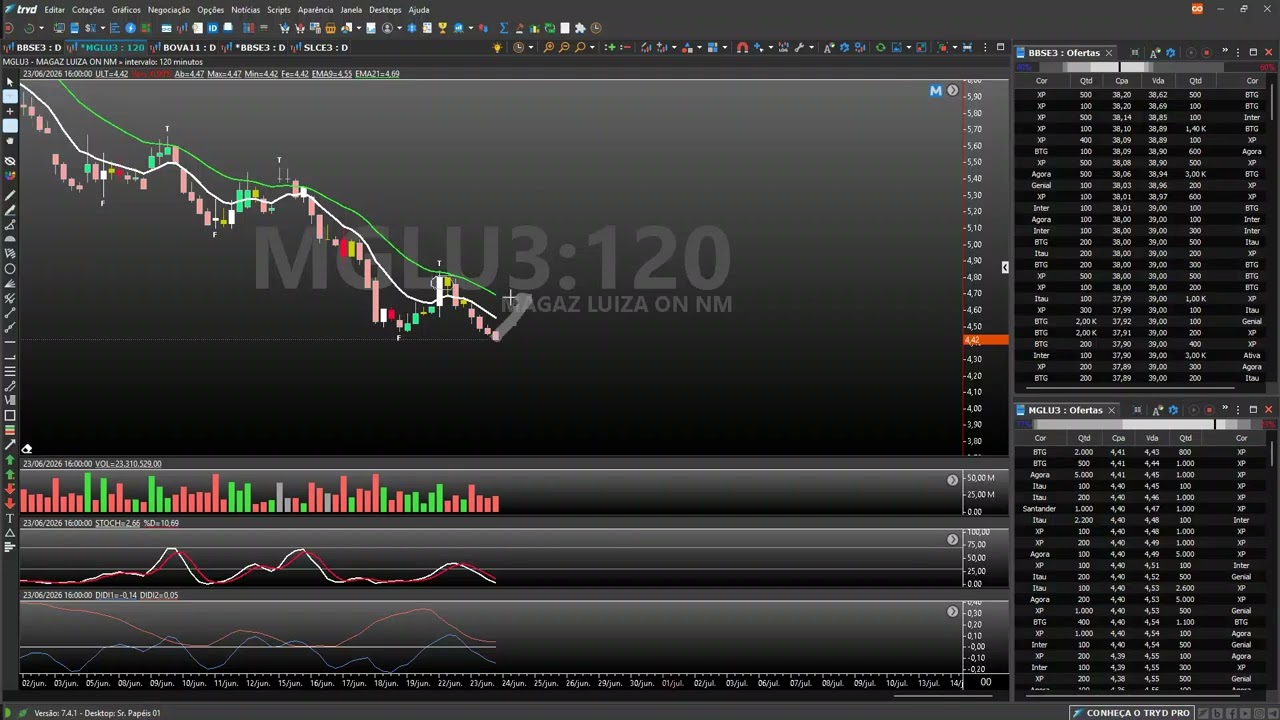1280x720 pixels.
Task: Open the zoom options dropdown arrow
Action: [x=591, y=47]
